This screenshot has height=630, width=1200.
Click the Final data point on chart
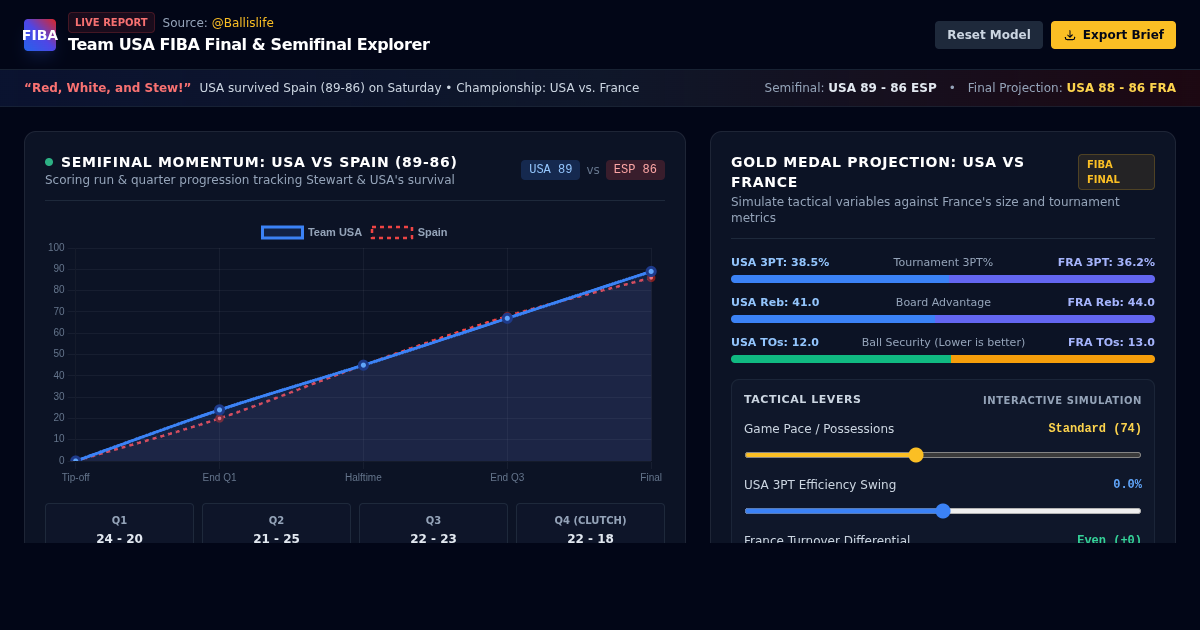coord(651,271)
